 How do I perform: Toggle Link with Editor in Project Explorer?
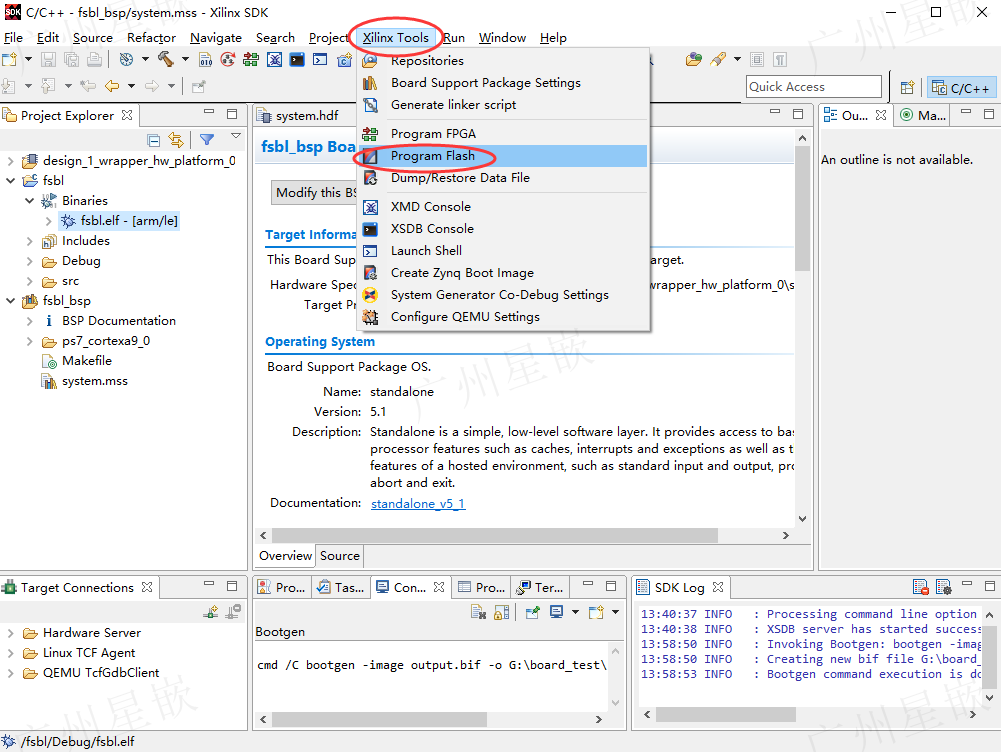click(x=176, y=140)
